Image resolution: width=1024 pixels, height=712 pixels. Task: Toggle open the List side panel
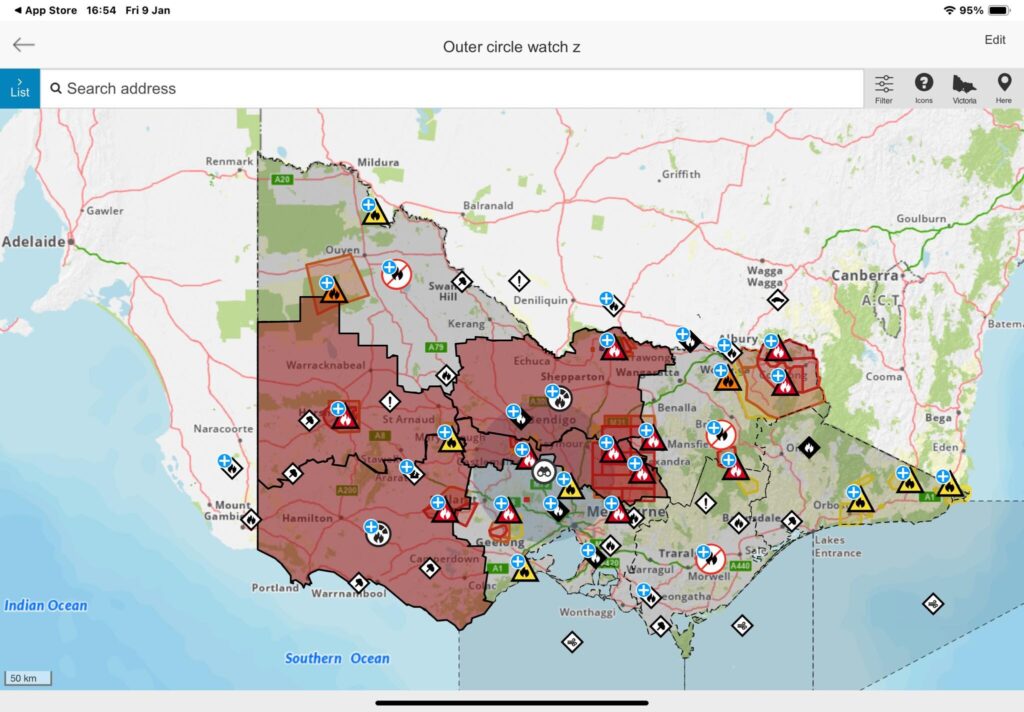click(20, 88)
